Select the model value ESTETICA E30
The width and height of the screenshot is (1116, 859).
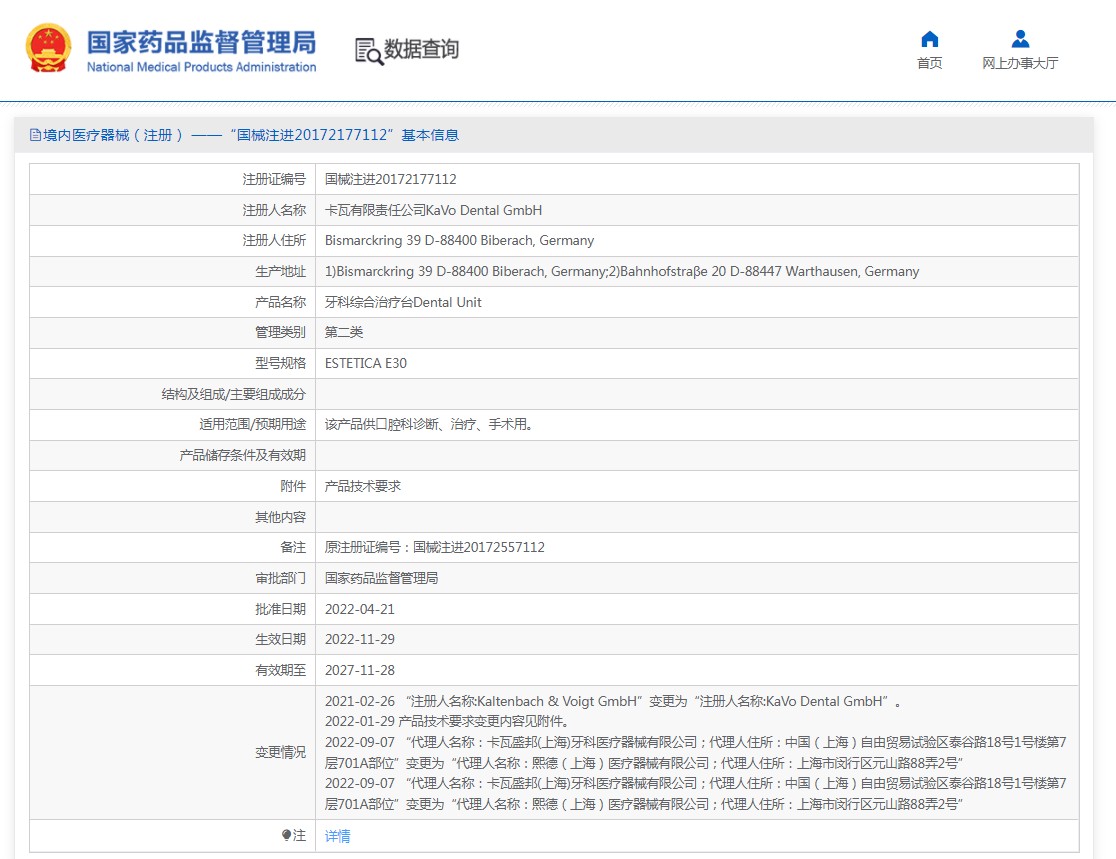coord(366,363)
